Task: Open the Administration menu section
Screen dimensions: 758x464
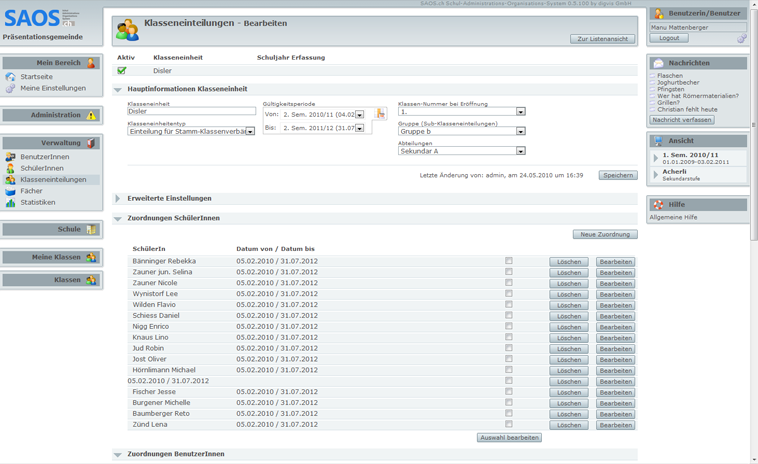Action: tap(52, 115)
